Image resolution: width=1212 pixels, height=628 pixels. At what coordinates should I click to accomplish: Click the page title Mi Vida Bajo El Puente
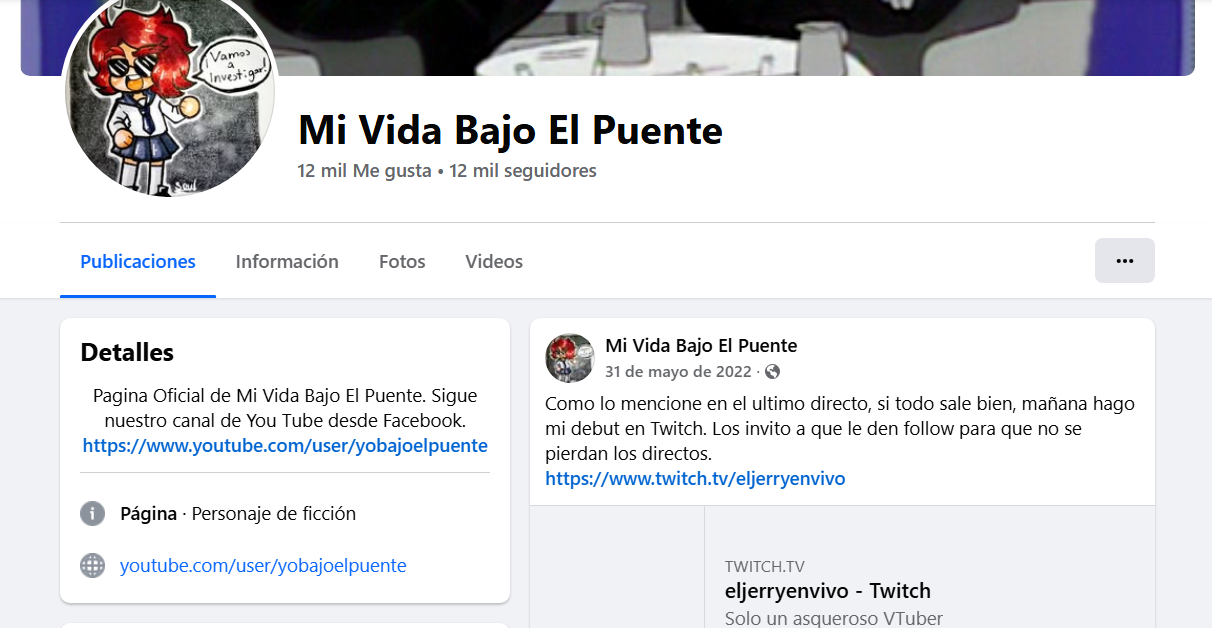tap(510, 130)
